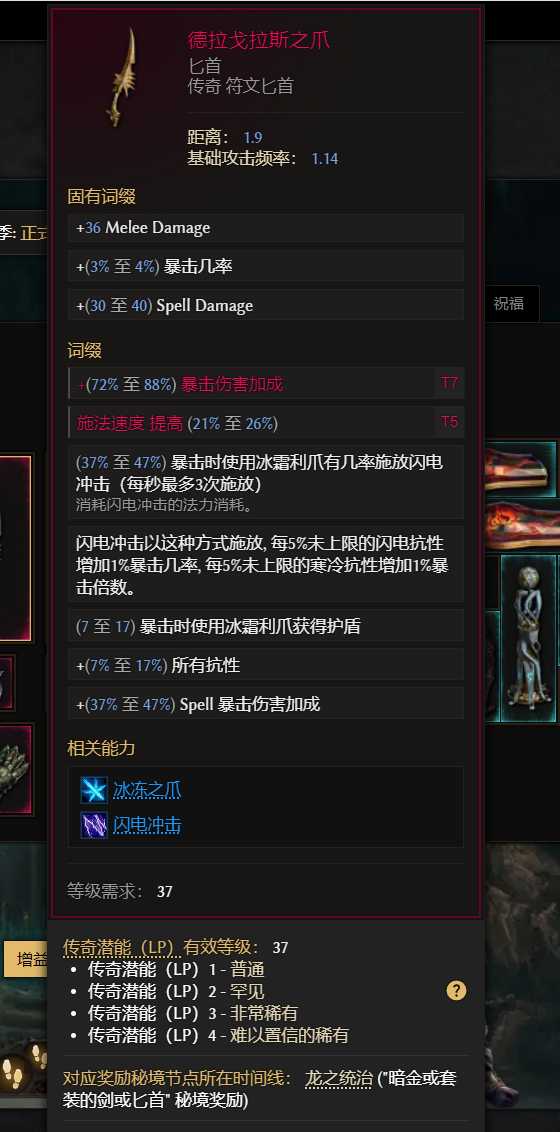
Task: Click the red relic item icon at right
Action: pos(521,470)
